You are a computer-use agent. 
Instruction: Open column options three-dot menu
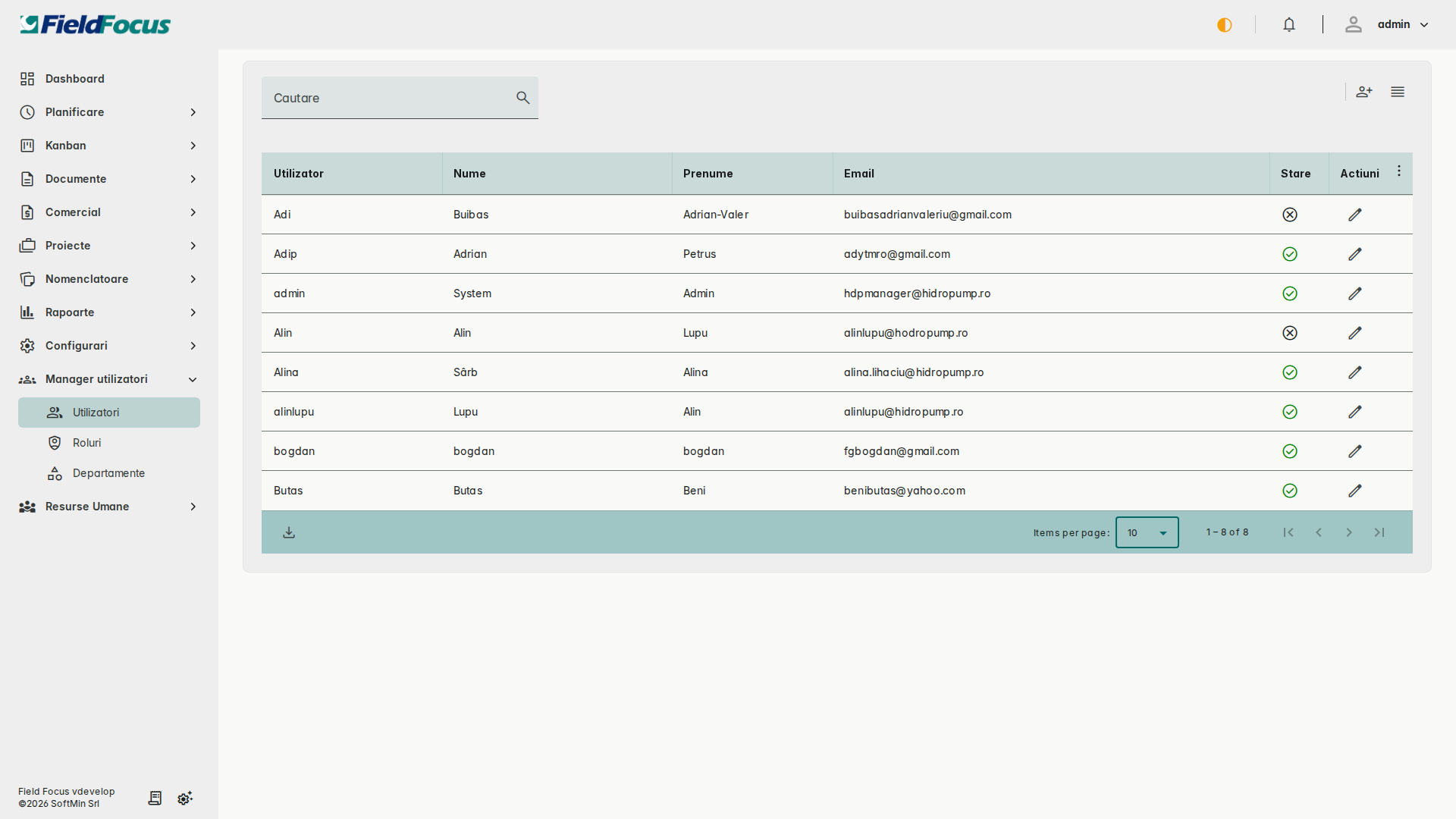[x=1399, y=171]
